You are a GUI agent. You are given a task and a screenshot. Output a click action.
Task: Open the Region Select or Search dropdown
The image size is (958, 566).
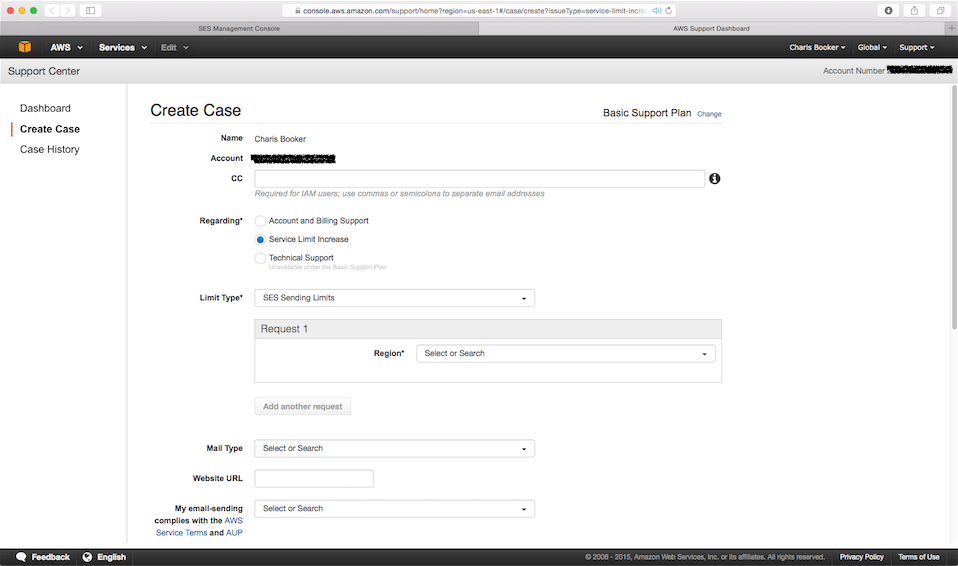[x=566, y=353]
